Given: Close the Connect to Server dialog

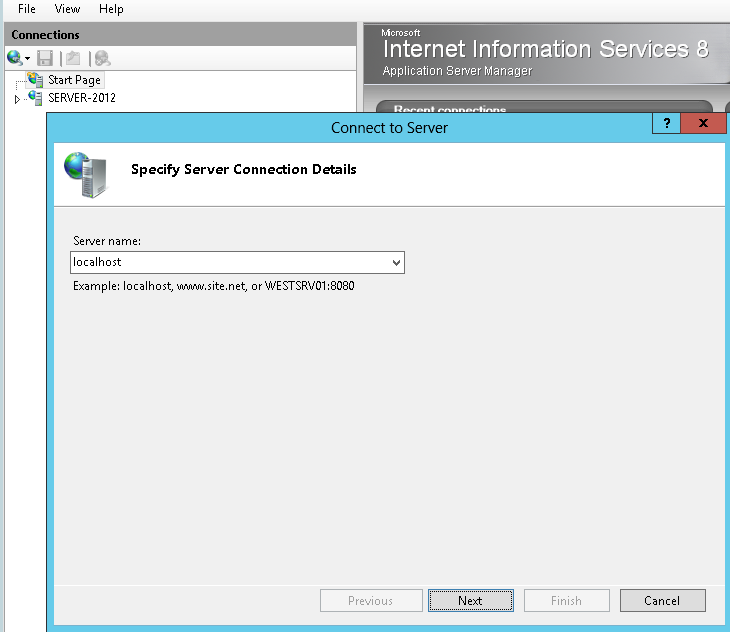Looking at the screenshot, I should pos(703,123).
